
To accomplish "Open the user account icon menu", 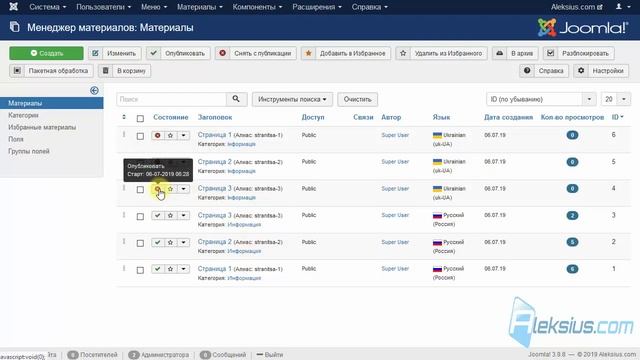I will tap(622, 7).
